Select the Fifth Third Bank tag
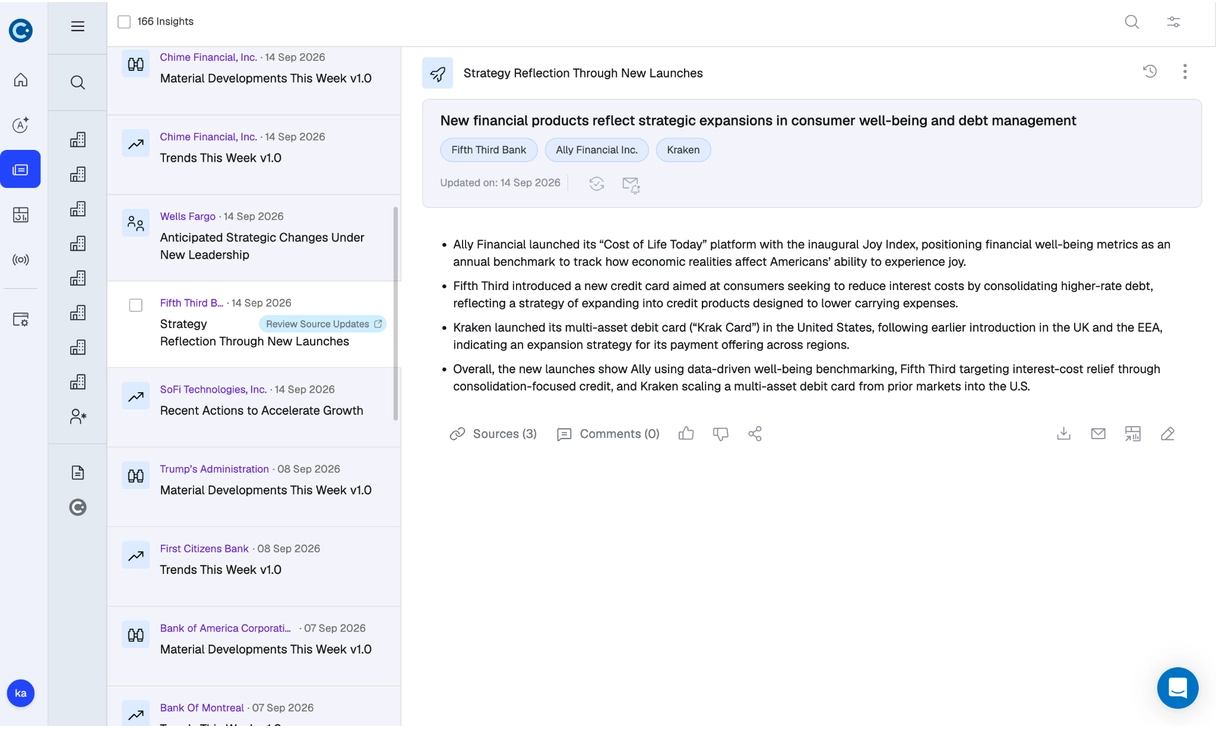Screen dimensions: 1216x729 [489, 150]
